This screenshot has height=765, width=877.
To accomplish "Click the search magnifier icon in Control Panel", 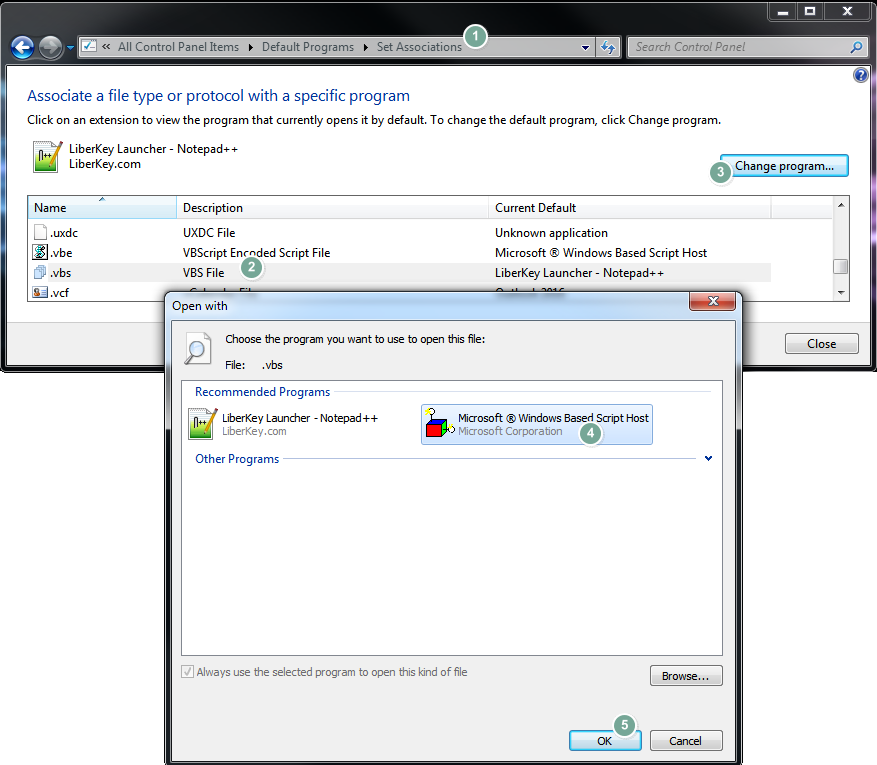I will pyautogui.click(x=856, y=47).
